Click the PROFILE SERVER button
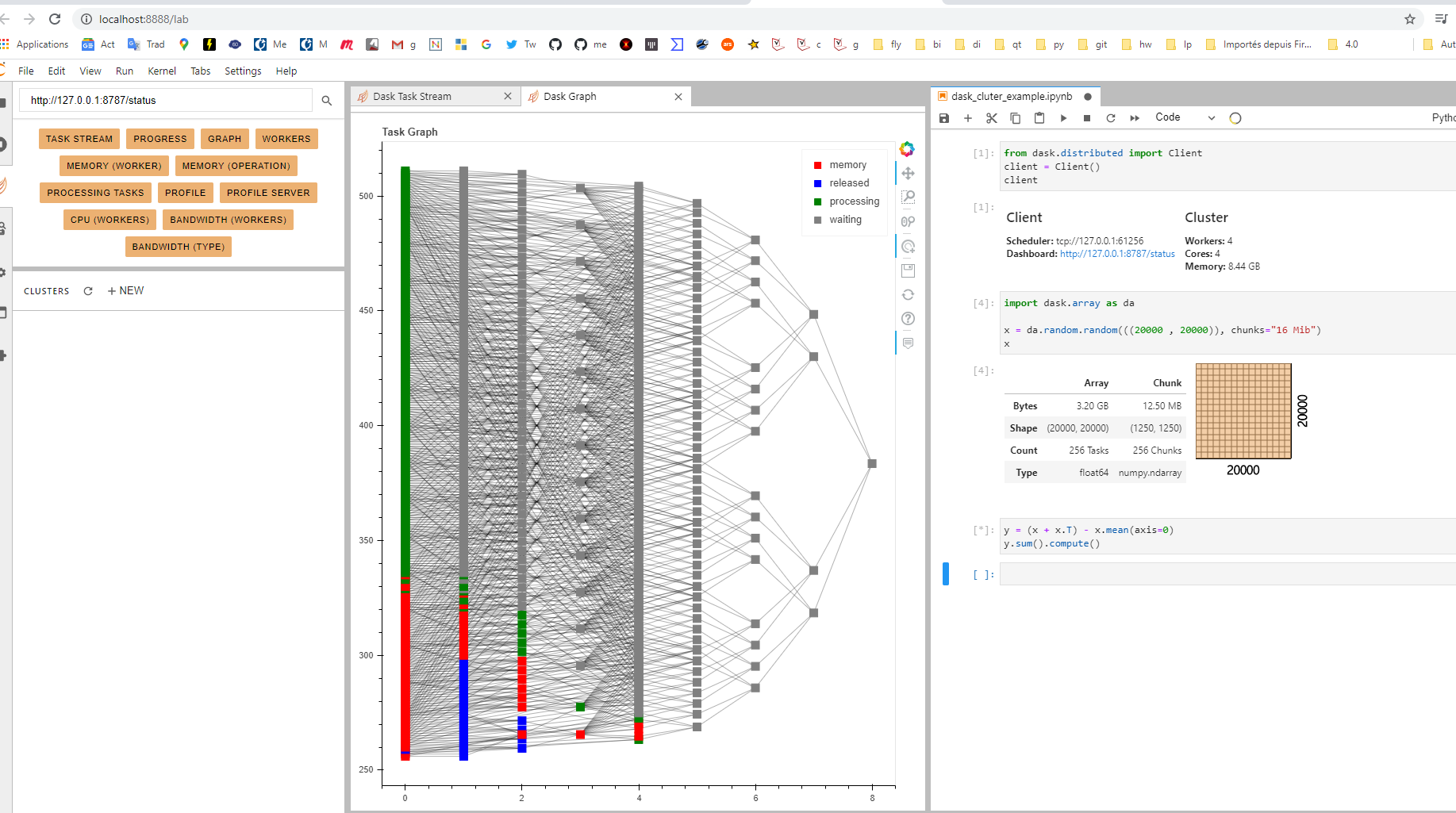Viewport: 1456px width, 813px height. 268,192
